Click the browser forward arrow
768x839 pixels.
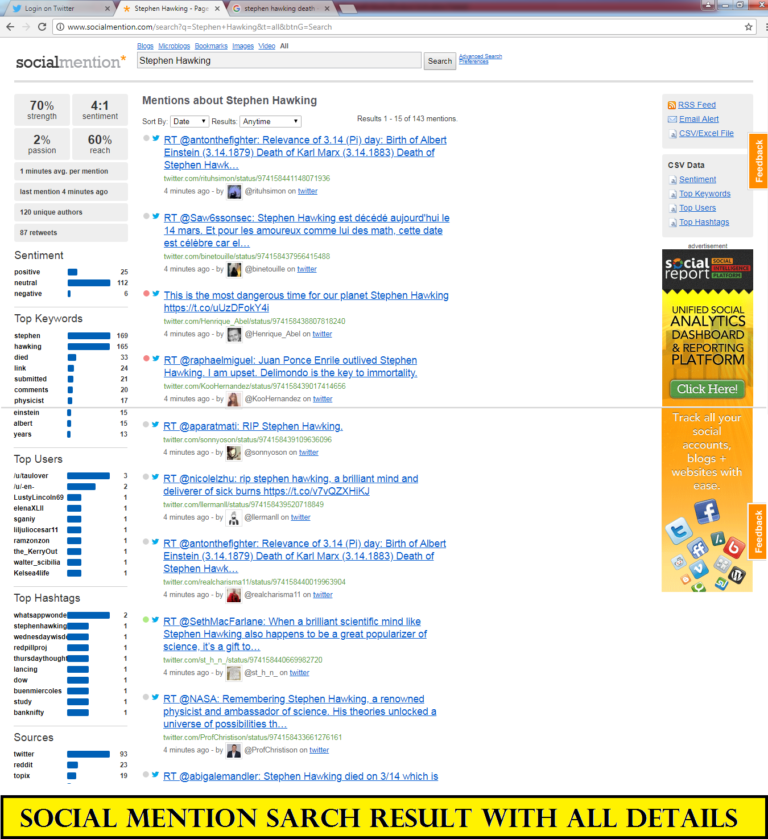[x=26, y=27]
